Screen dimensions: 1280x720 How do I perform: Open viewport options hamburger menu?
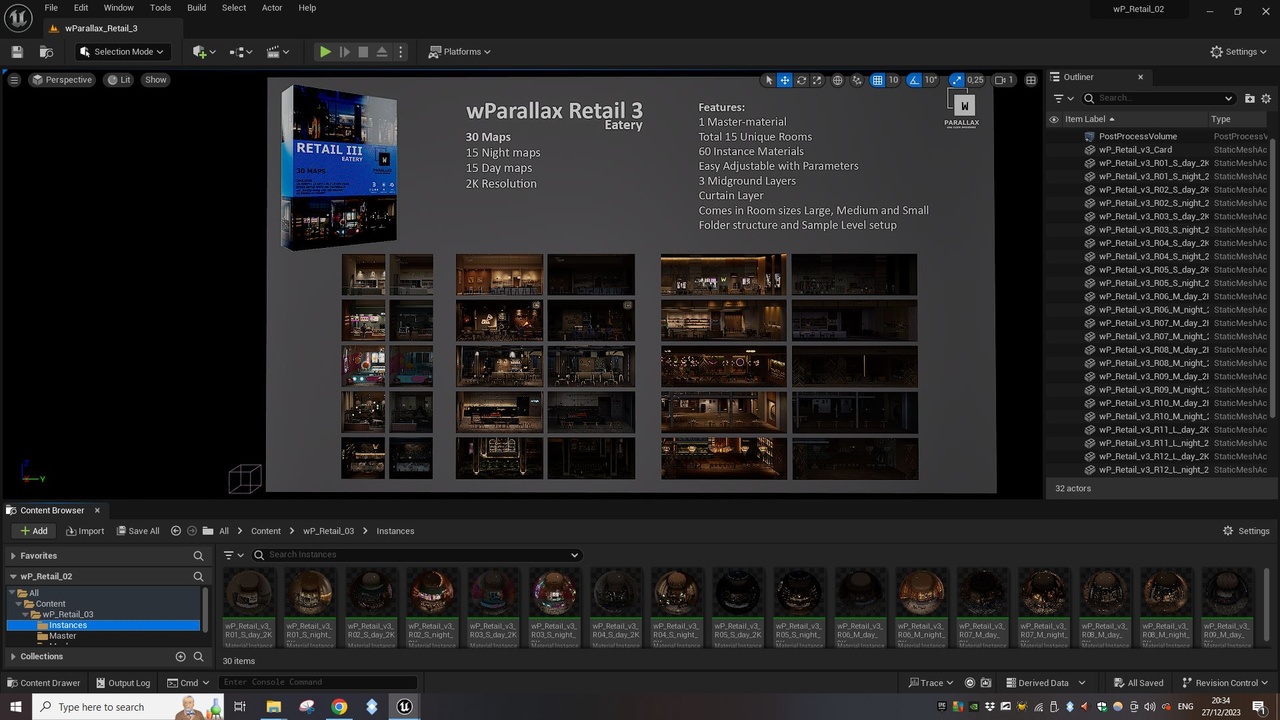tap(13, 80)
